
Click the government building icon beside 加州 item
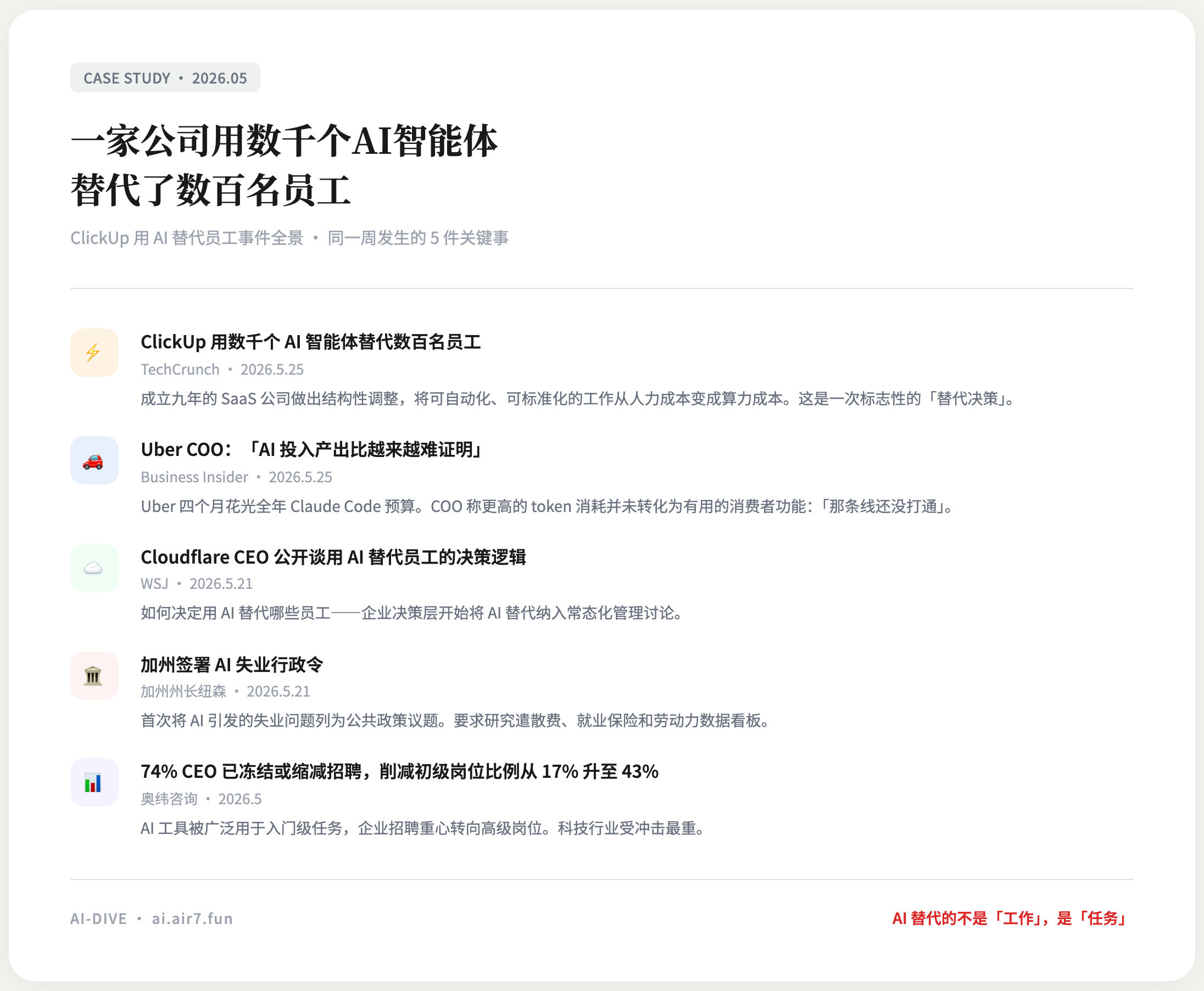94,675
